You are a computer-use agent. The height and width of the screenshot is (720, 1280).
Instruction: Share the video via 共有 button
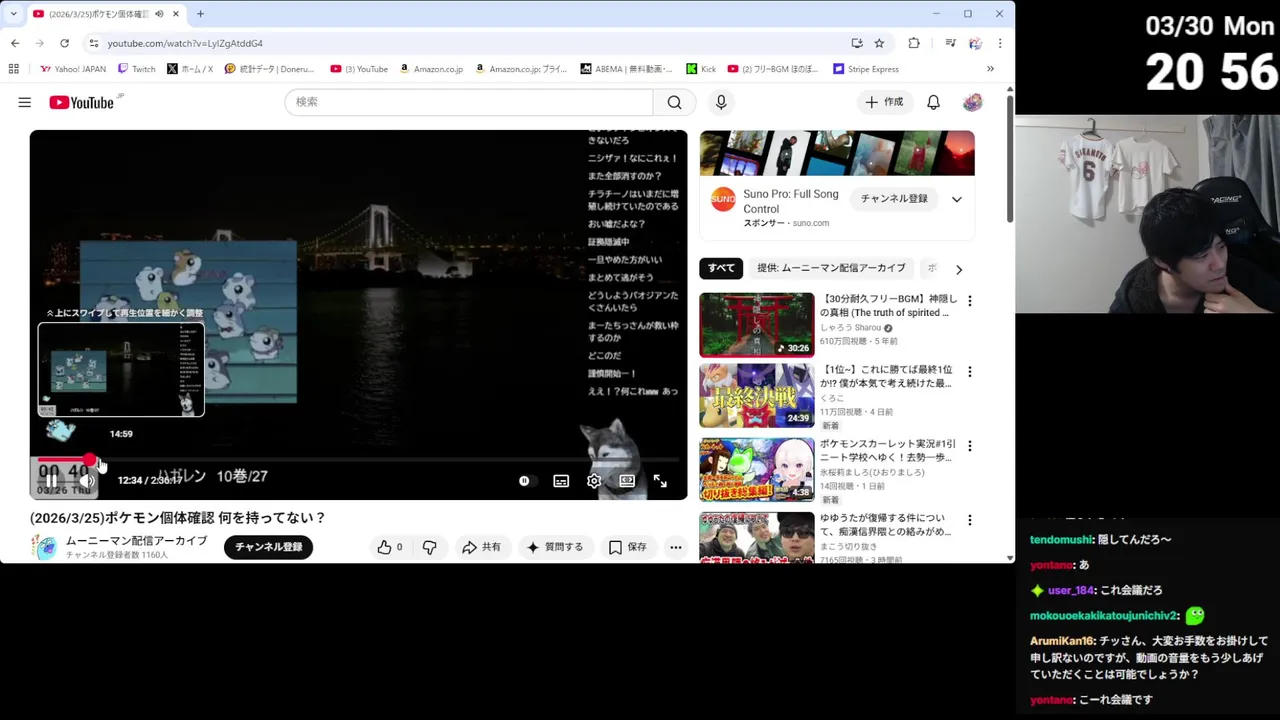pos(481,547)
